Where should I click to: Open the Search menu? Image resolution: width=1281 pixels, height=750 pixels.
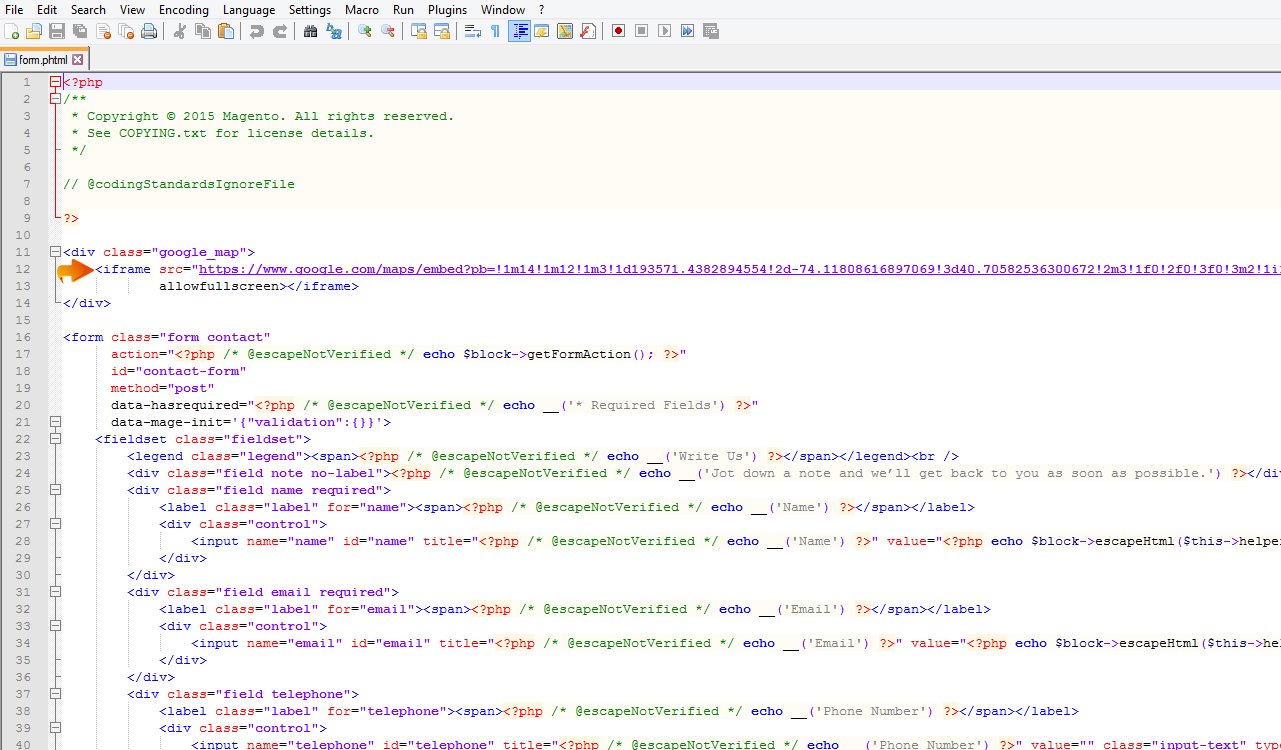pyautogui.click(x=88, y=9)
